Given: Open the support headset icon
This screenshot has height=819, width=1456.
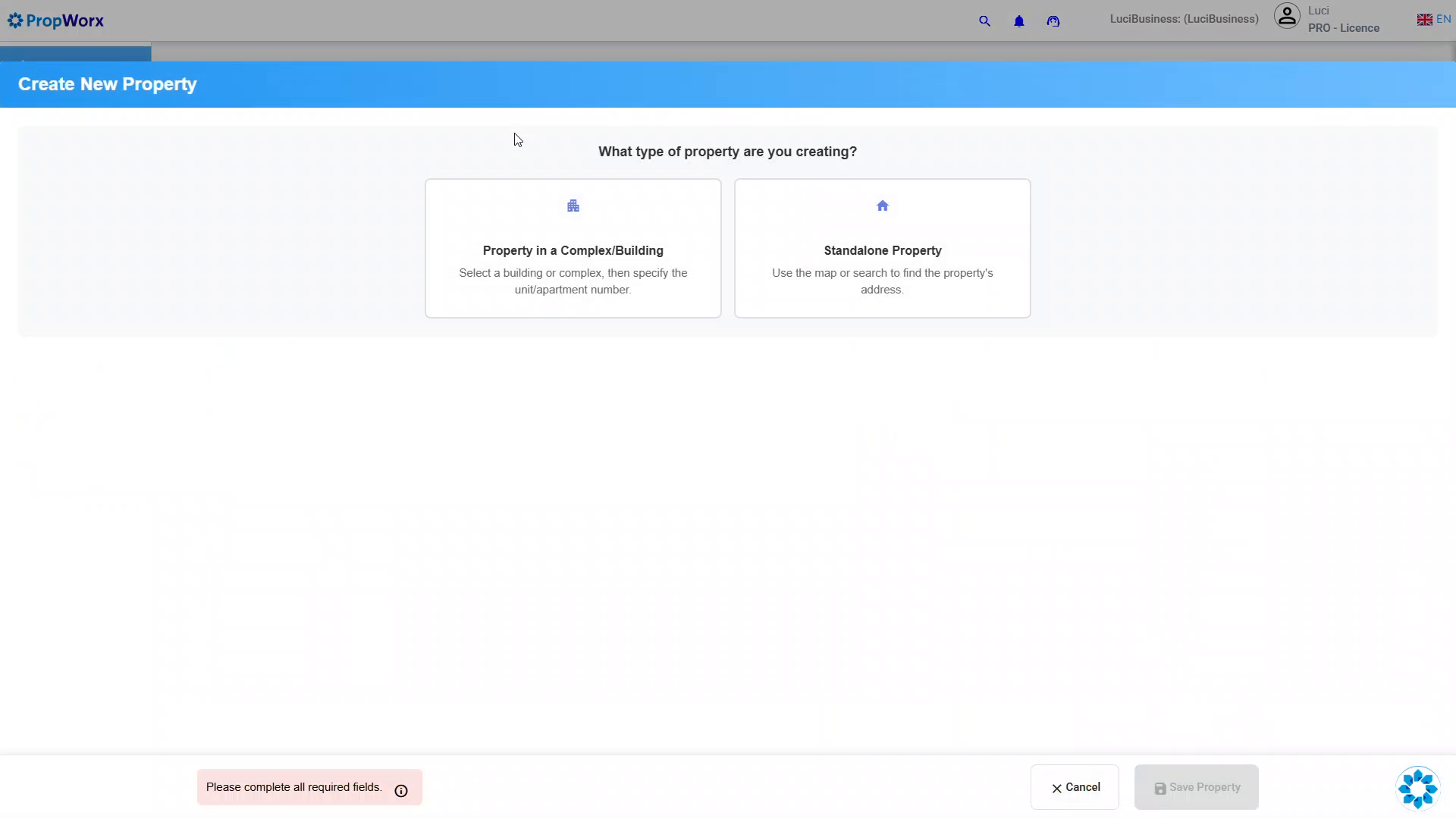Looking at the screenshot, I should click(x=1053, y=21).
